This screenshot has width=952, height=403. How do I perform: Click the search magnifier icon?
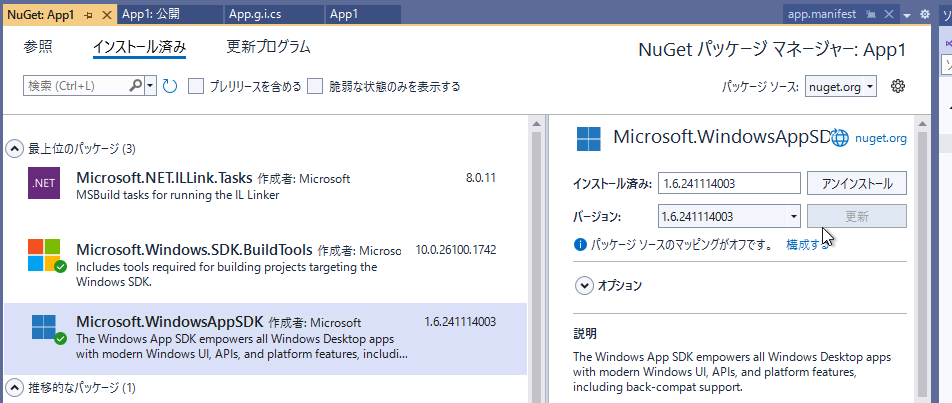tap(136, 86)
